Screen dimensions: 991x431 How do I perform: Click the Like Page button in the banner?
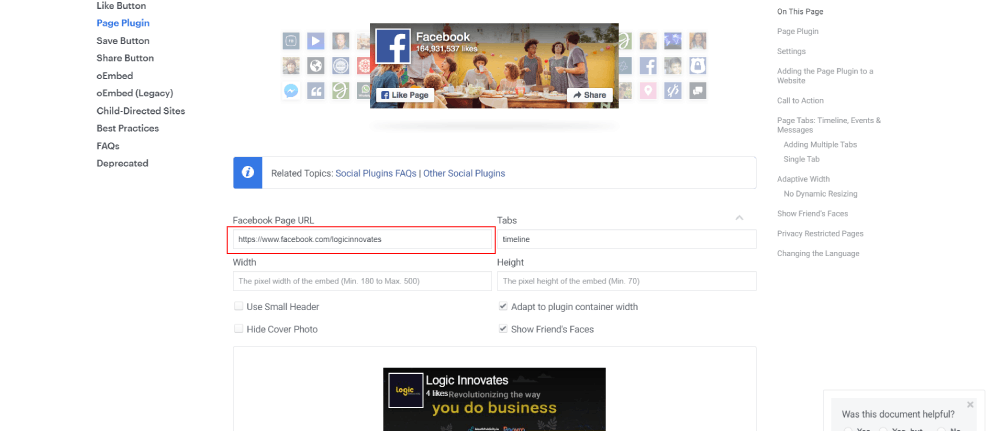coord(405,95)
